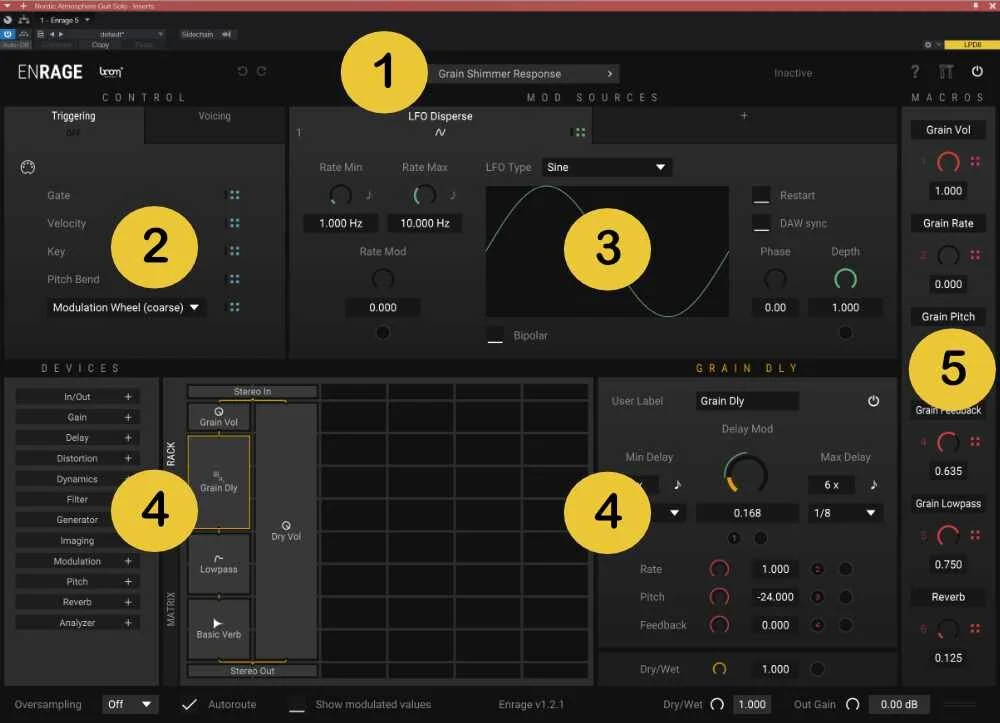
Task: Click the Reverb macro red assign dots
Action: point(975,629)
